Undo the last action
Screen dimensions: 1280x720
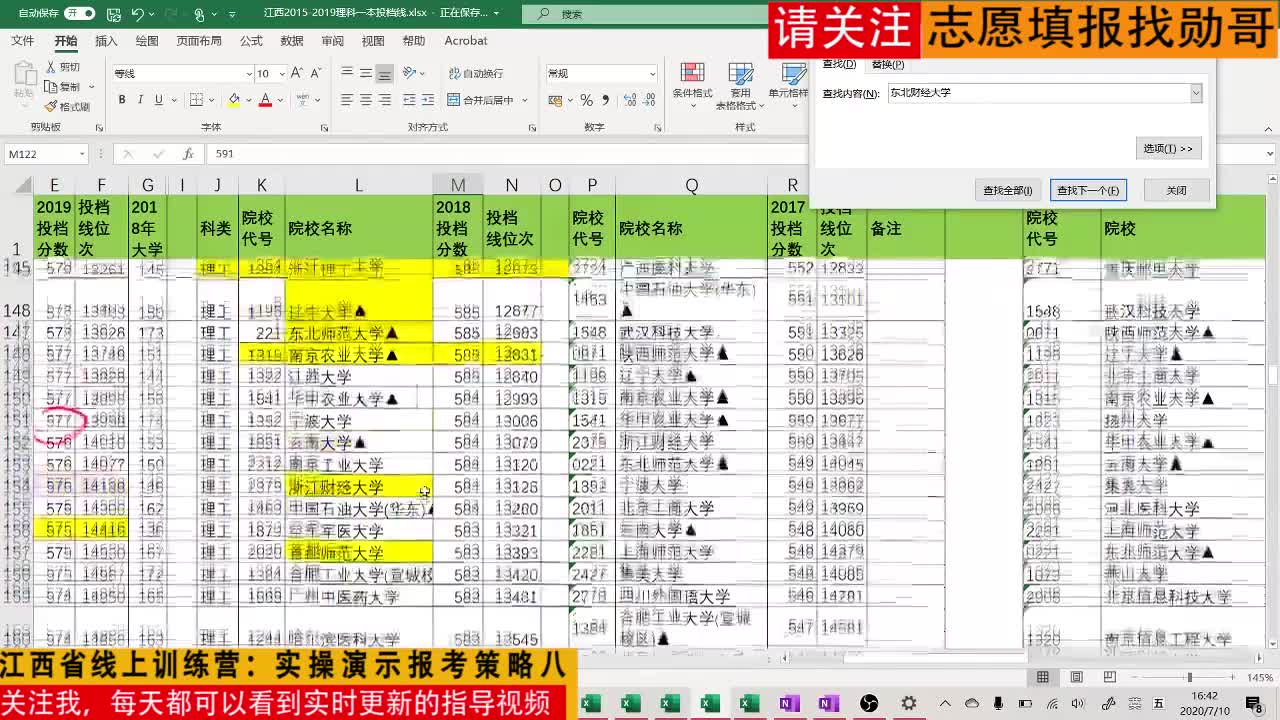coord(137,14)
